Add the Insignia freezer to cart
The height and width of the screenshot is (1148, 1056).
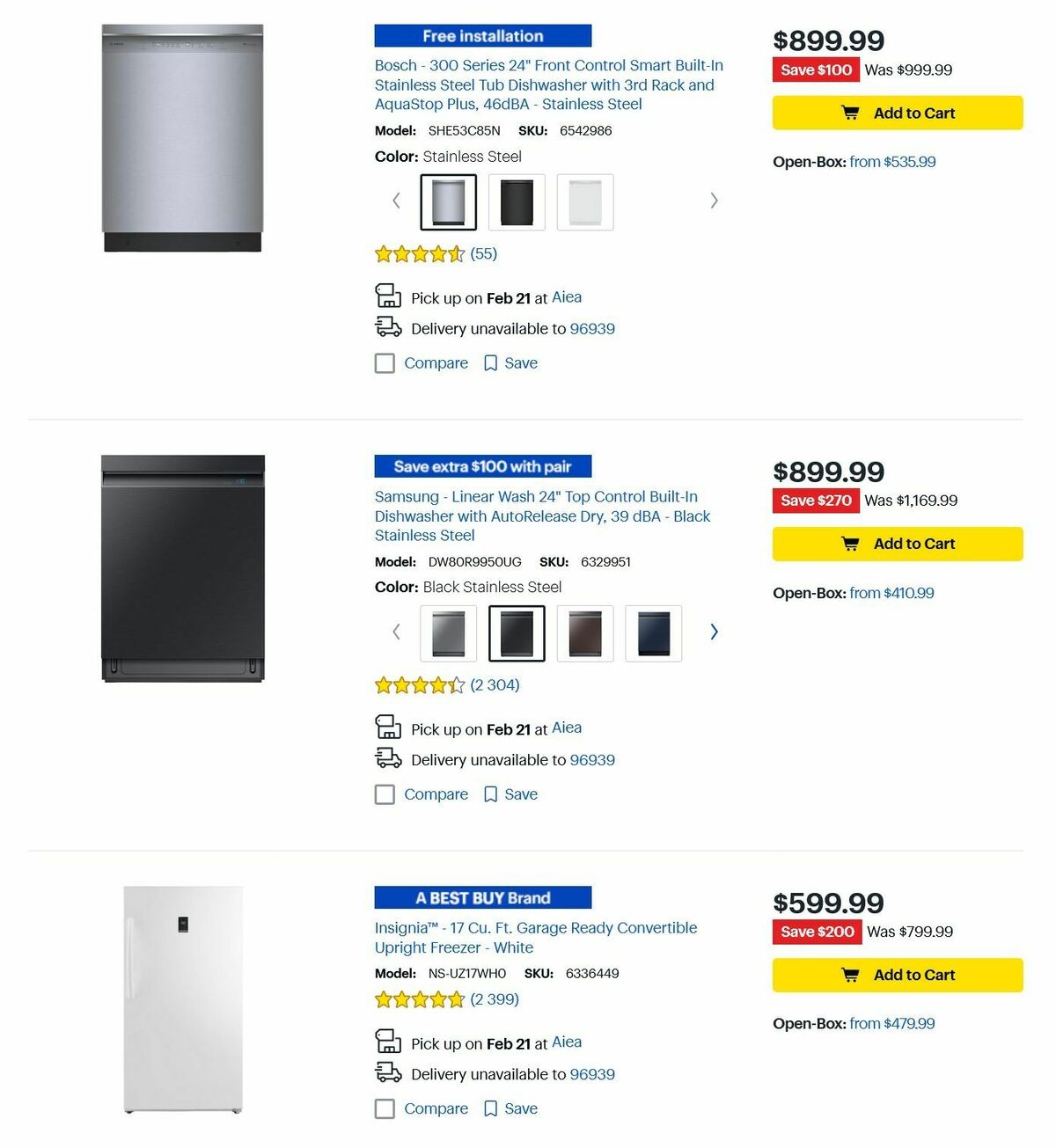click(897, 975)
